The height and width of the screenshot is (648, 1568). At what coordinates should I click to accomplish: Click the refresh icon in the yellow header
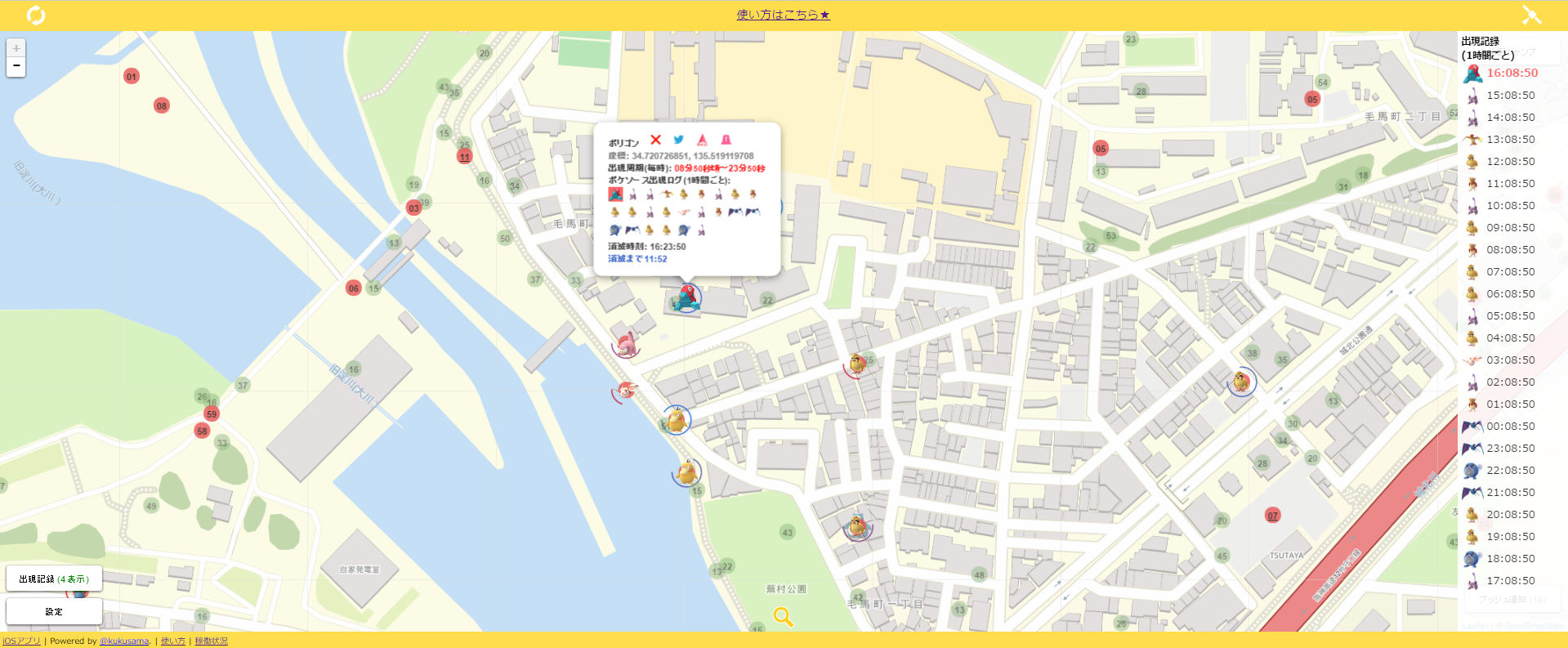click(36, 15)
